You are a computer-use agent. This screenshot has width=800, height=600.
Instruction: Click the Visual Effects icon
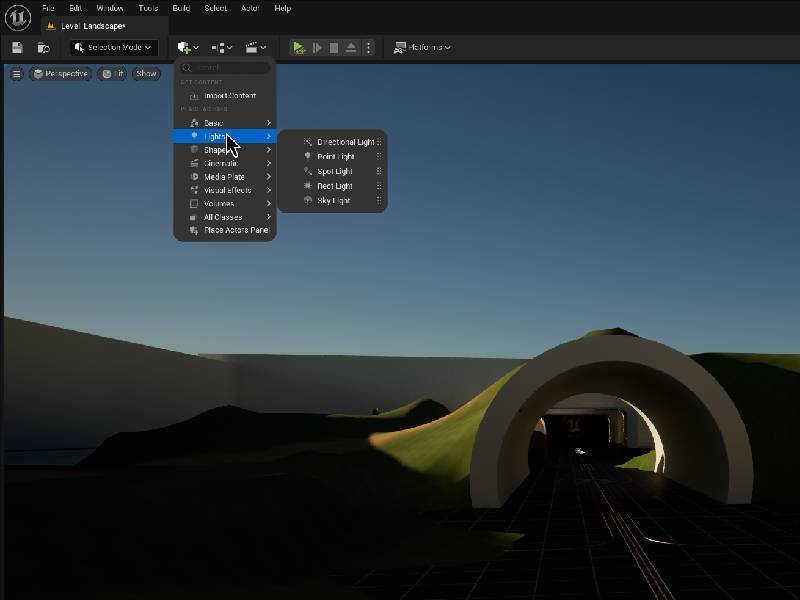tap(194, 190)
